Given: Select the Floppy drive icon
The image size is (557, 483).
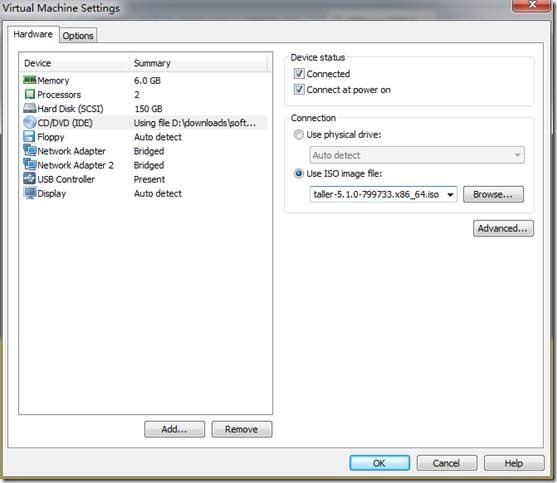Looking at the screenshot, I should coord(29,136).
